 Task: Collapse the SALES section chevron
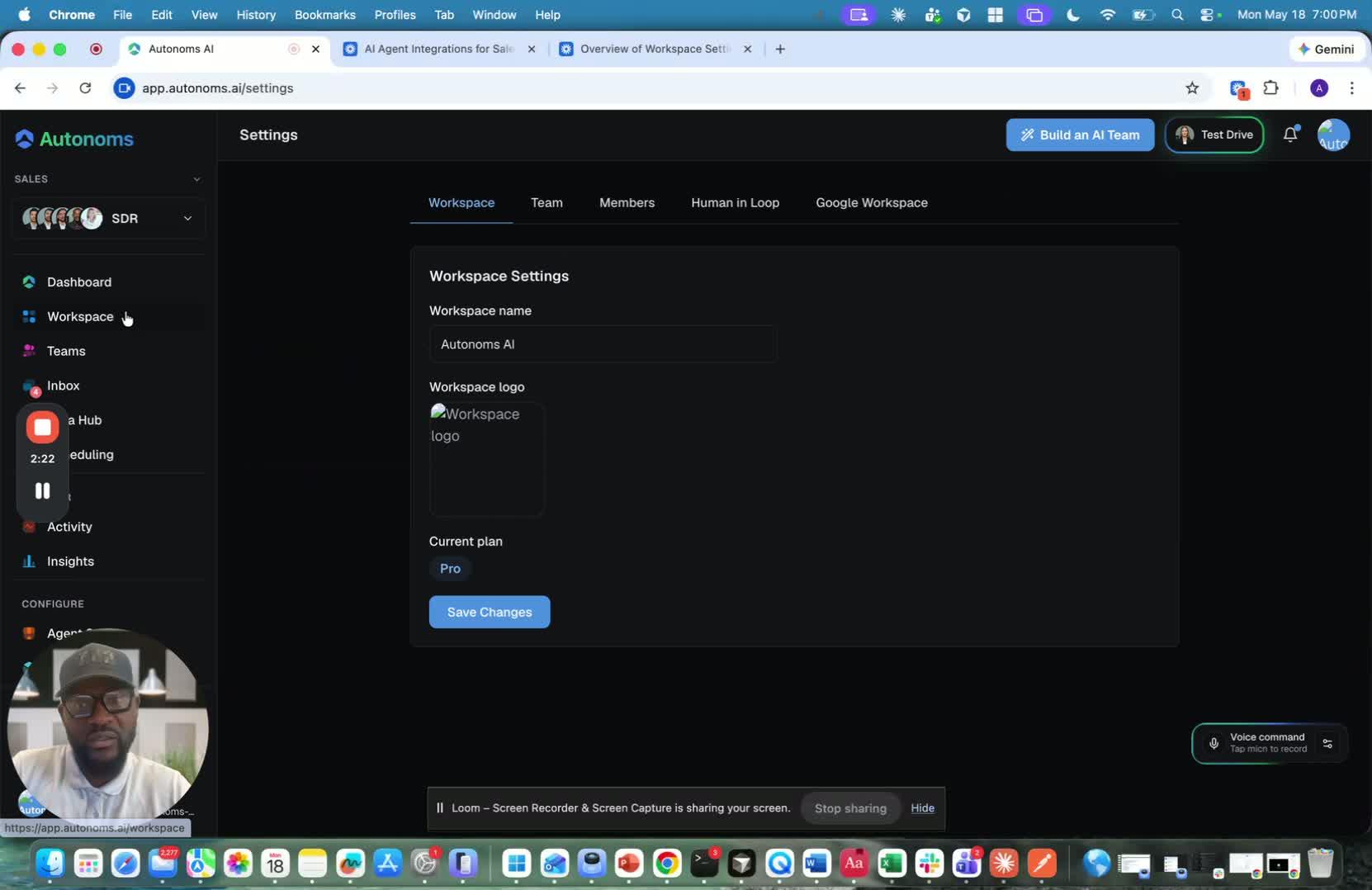[x=196, y=179]
